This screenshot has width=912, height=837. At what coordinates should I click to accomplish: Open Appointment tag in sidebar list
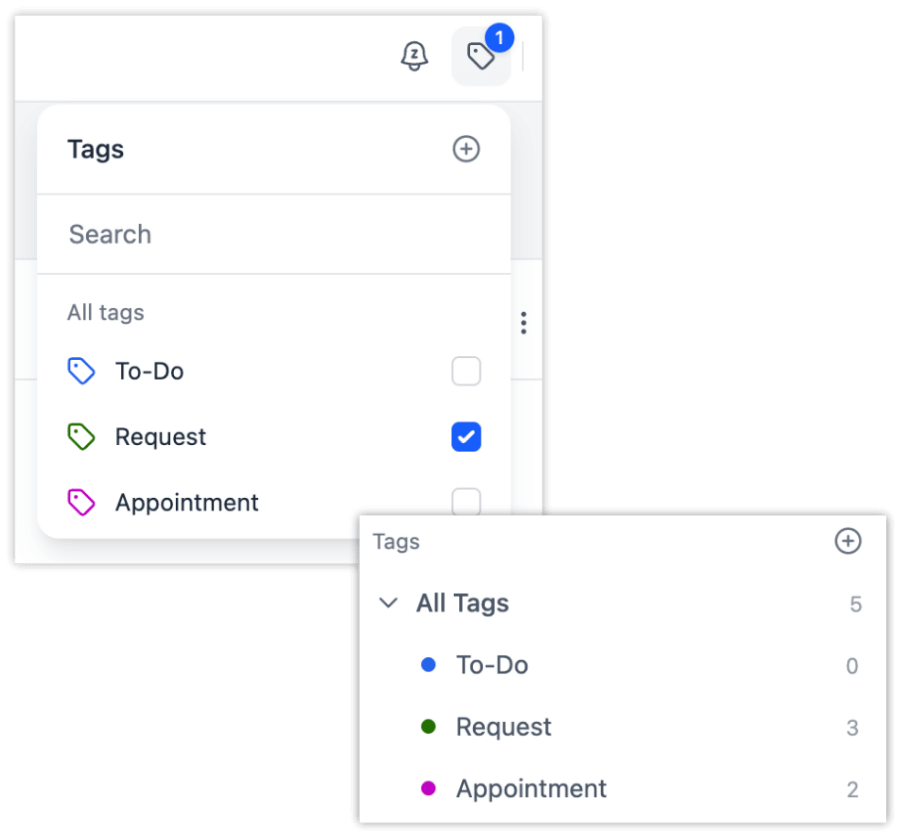(x=531, y=789)
